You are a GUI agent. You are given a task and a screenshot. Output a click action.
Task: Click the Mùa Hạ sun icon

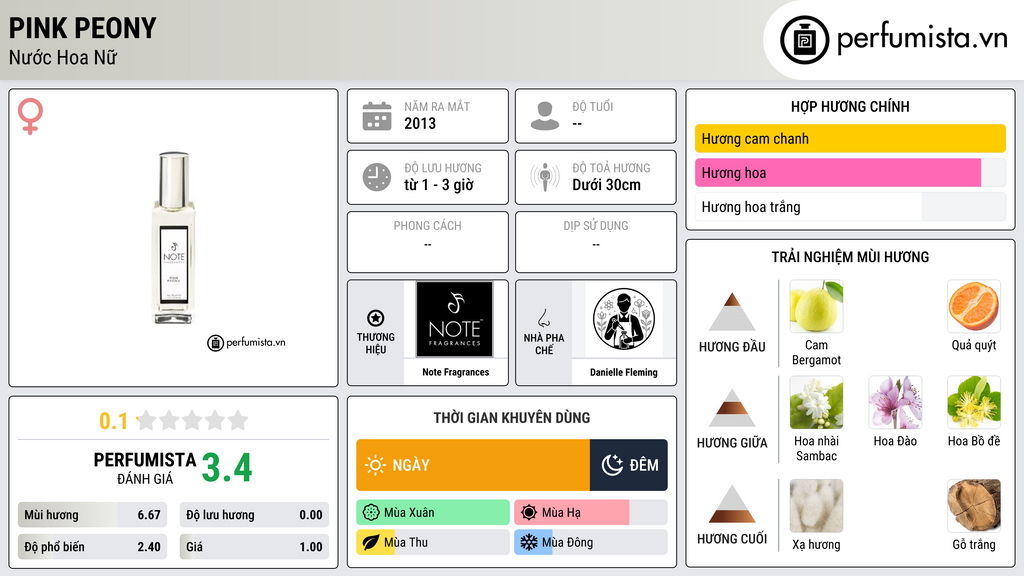click(529, 513)
